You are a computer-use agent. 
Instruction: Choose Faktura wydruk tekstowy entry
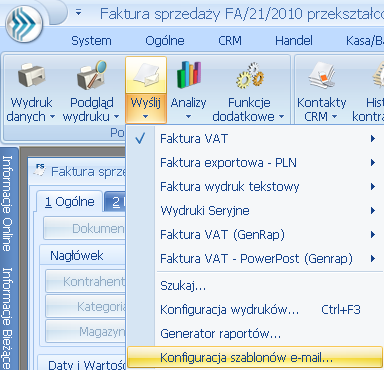point(255,187)
